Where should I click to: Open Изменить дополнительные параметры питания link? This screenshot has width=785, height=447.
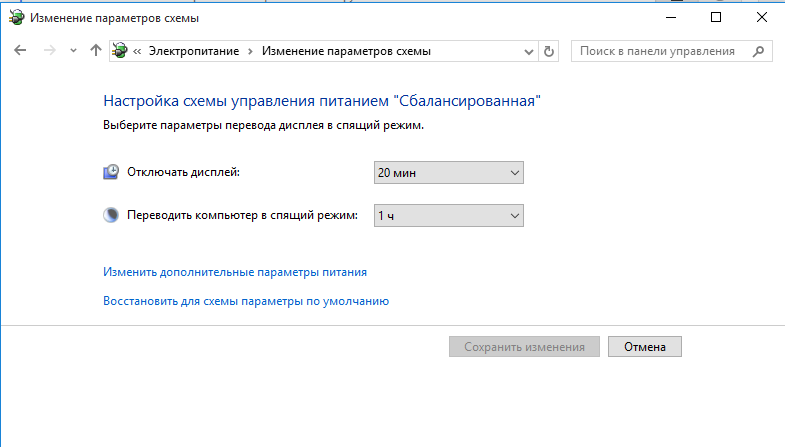[x=235, y=271]
